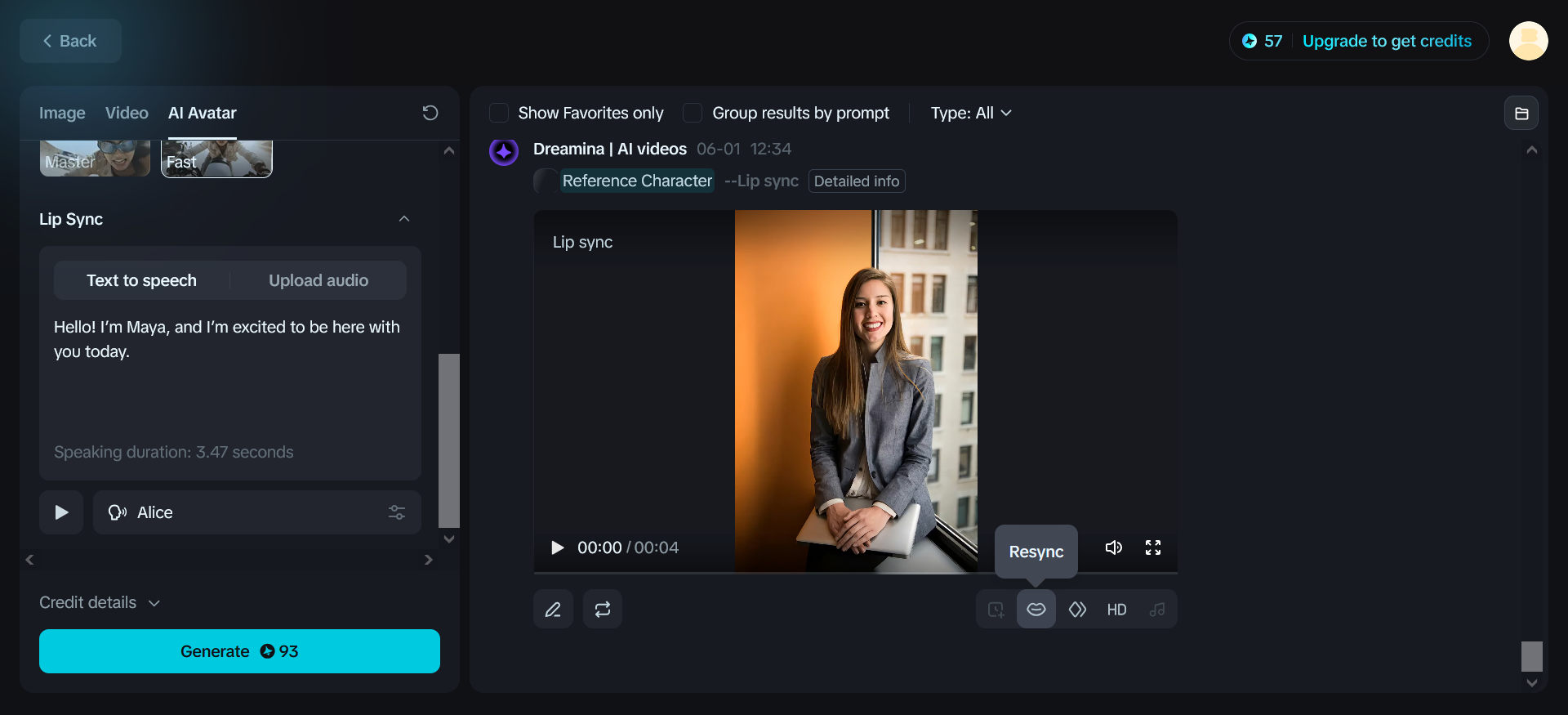This screenshot has width=1568, height=715.
Task: Mute the video volume
Action: [x=1114, y=547]
